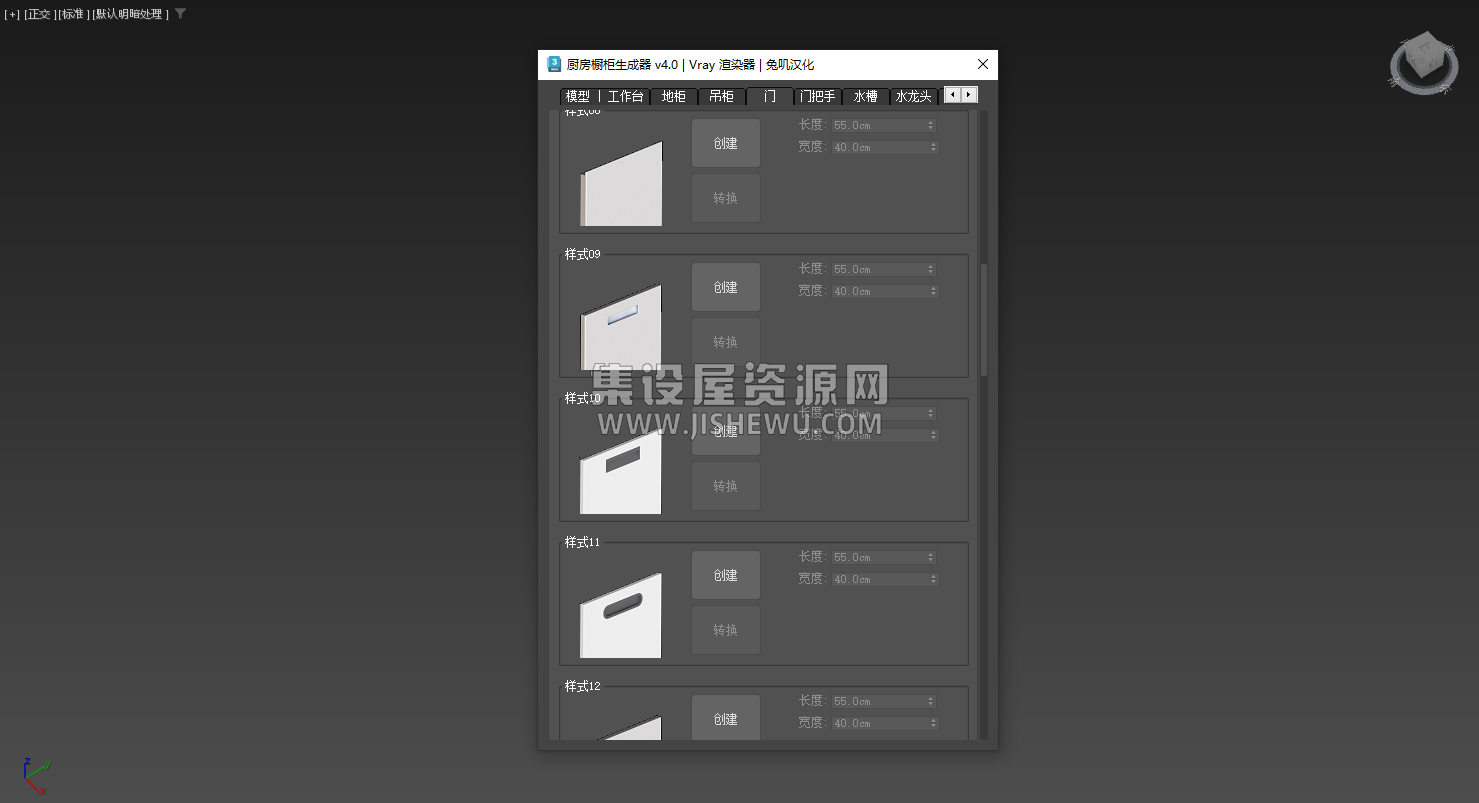The width and height of the screenshot is (1479, 803).
Task: Open the 门把手 tab
Action: (818, 96)
